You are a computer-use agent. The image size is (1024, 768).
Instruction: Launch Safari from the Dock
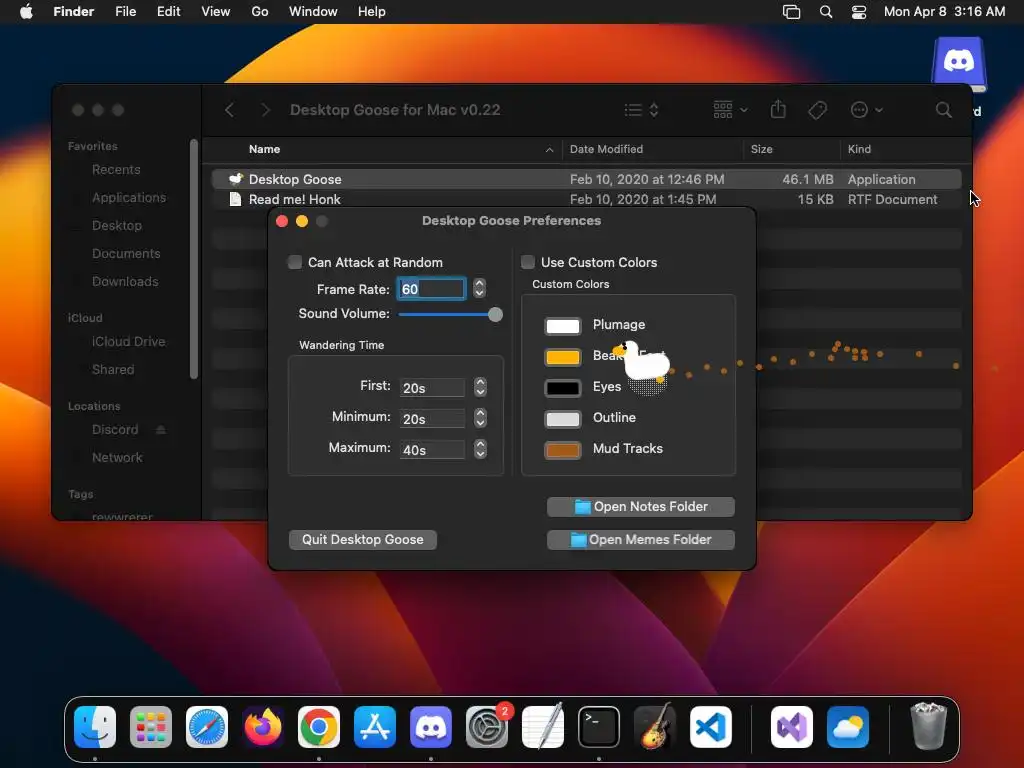(207, 727)
